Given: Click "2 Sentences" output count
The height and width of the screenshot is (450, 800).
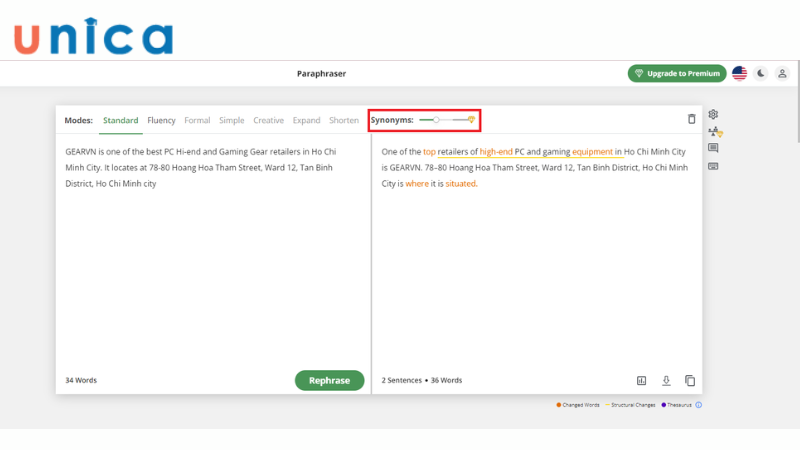Looking at the screenshot, I should click(402, 381).
